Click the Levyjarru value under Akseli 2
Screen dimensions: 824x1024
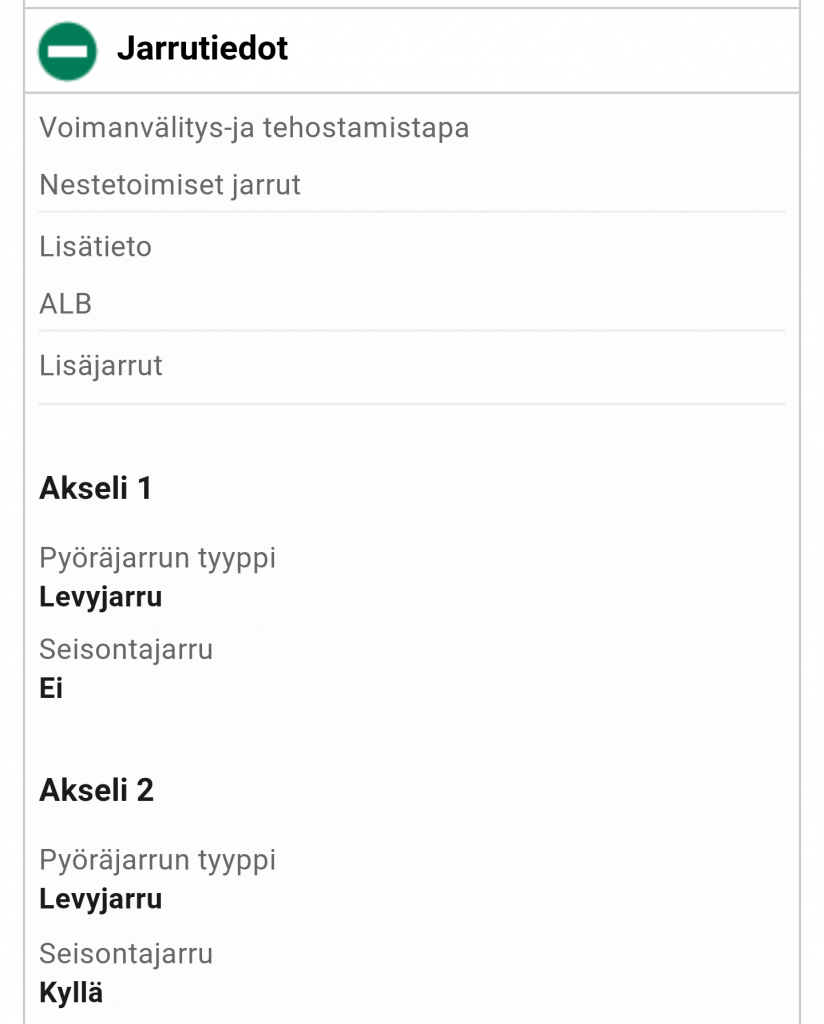point(101,899)
